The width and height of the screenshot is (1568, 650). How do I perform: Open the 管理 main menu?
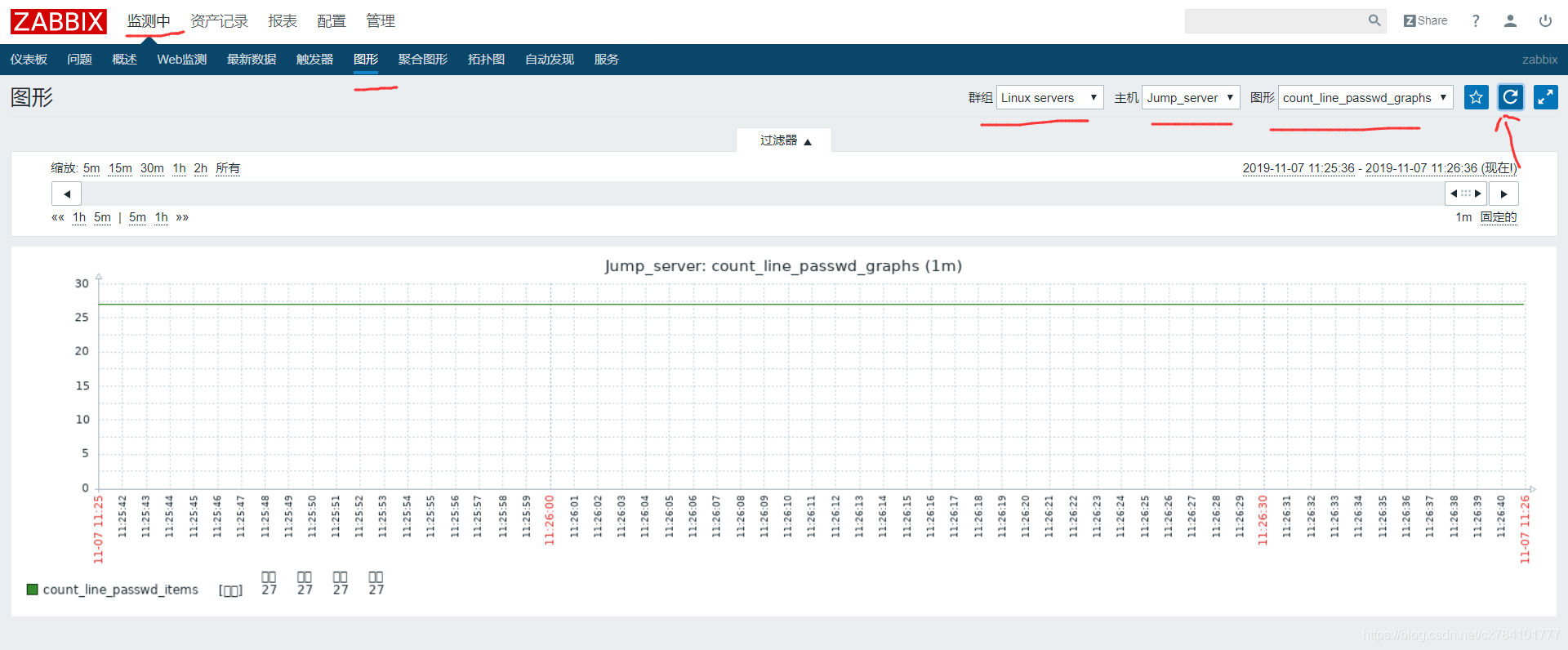[381, 21]
